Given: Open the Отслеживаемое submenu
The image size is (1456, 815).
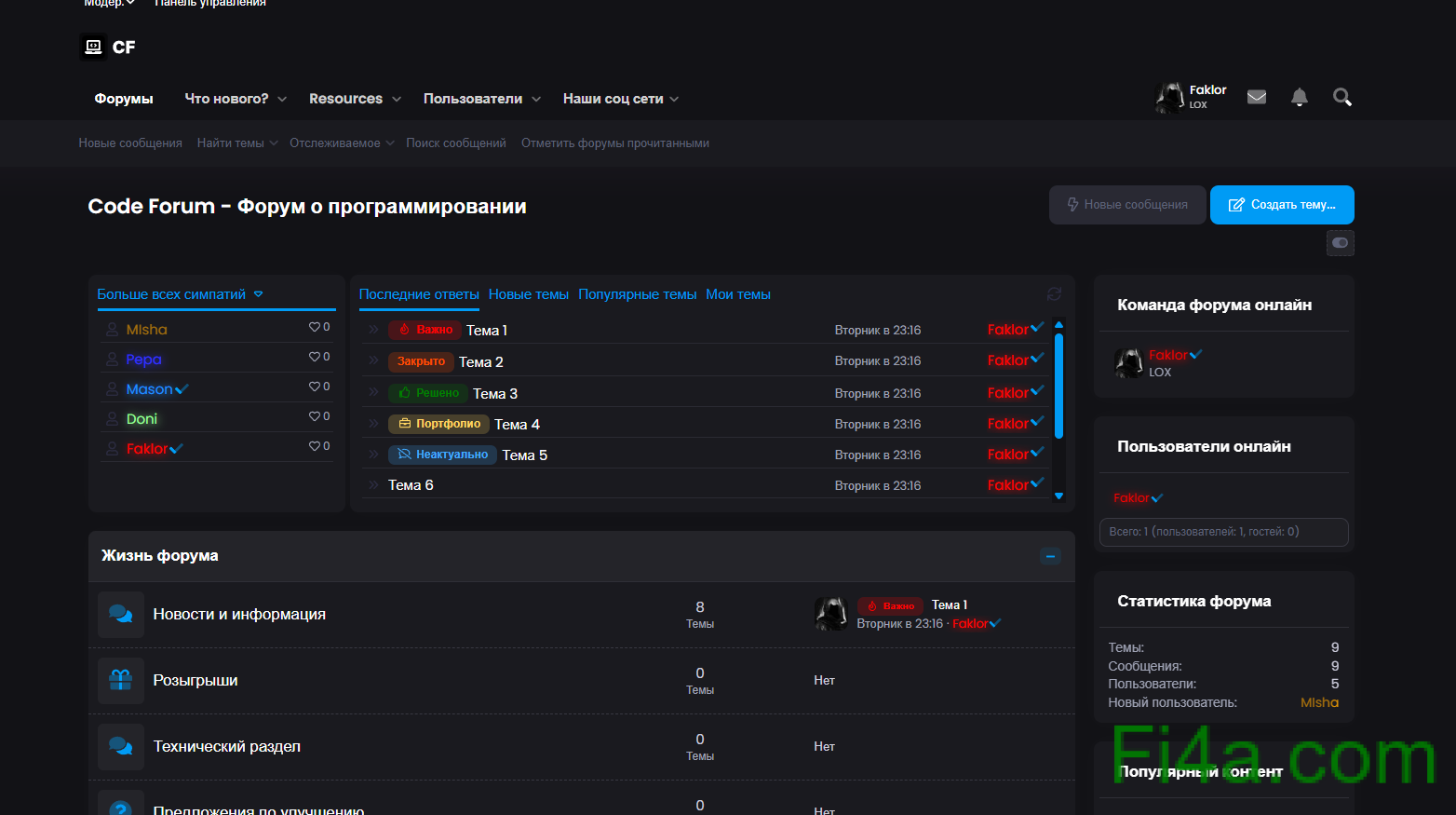Looking at the screenshot, I should (x=390, y=143).
